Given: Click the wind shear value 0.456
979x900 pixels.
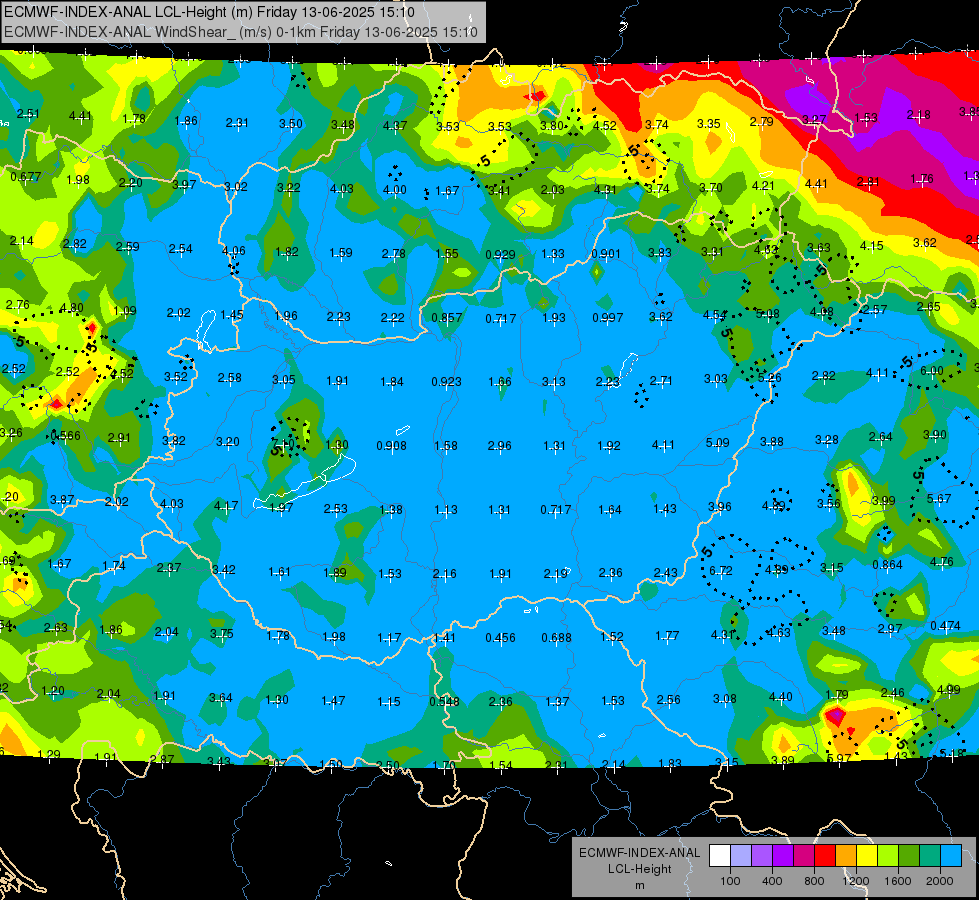Looking at the screenshot, I should coord(501,637).
